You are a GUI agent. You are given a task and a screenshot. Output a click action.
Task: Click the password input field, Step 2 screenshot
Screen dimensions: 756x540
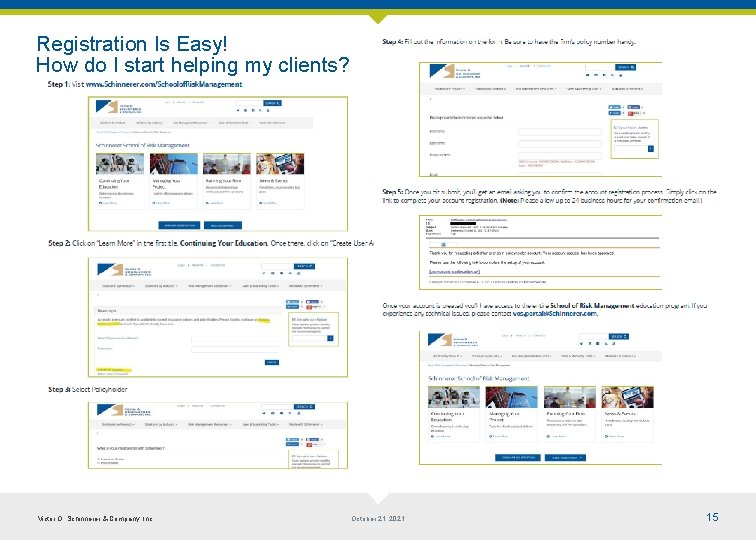(235, 350)
